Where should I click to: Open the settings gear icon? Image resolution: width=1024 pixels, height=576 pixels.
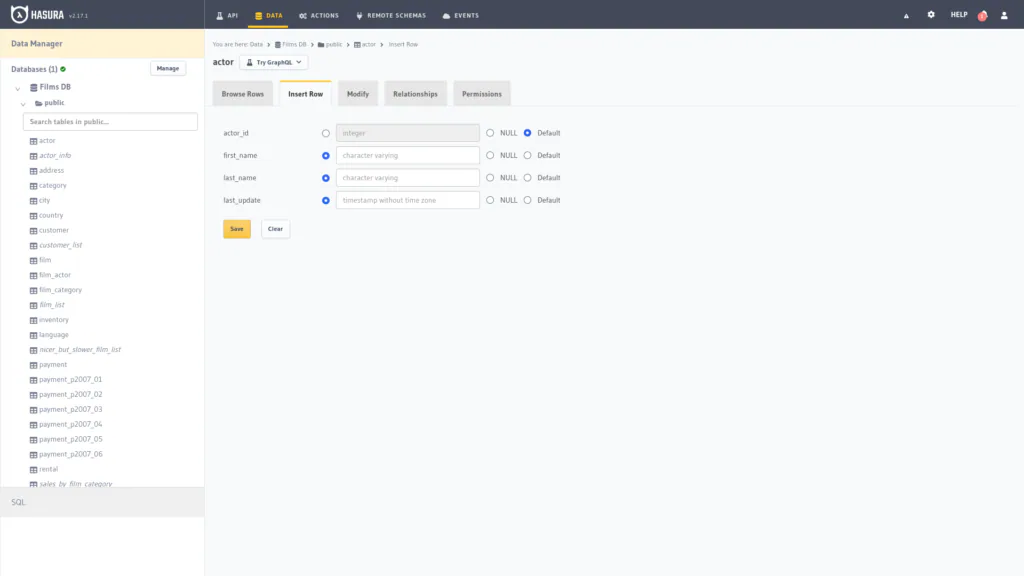click(931, 14)
